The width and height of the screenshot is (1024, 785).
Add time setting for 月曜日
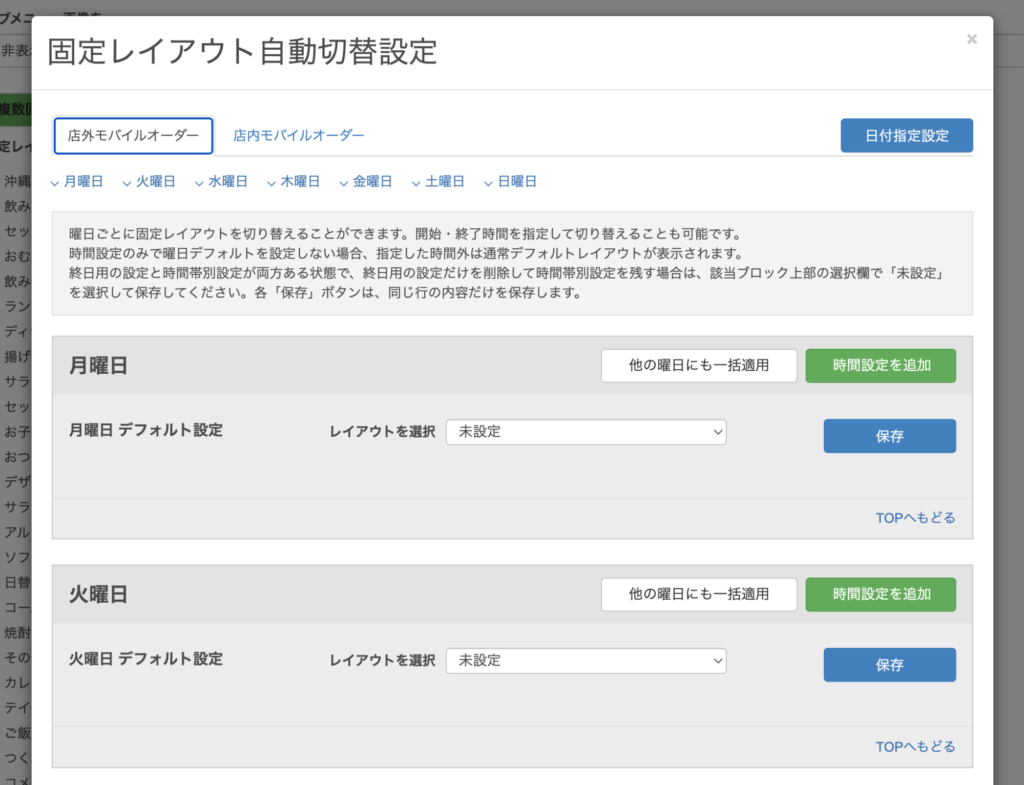881,366
